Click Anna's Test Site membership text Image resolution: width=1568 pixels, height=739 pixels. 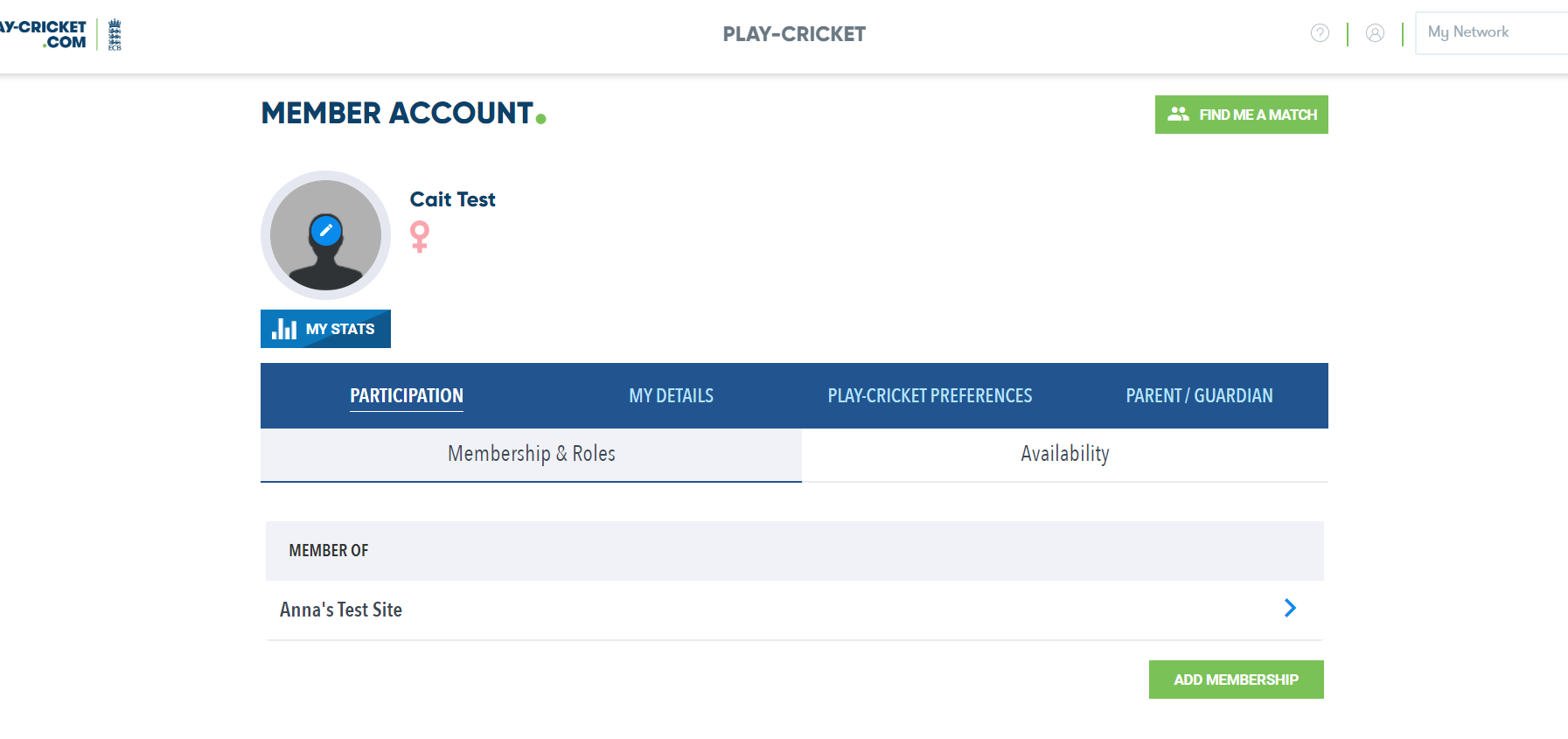[341, 610]
